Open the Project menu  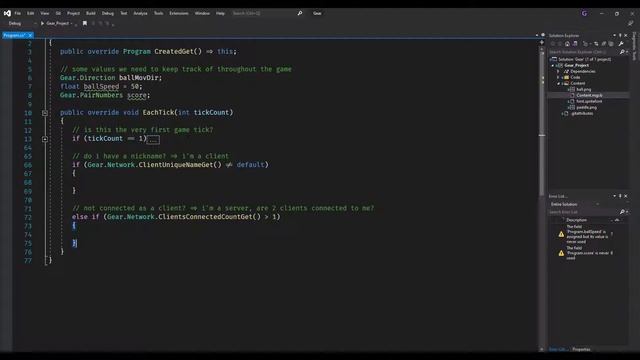73,13
